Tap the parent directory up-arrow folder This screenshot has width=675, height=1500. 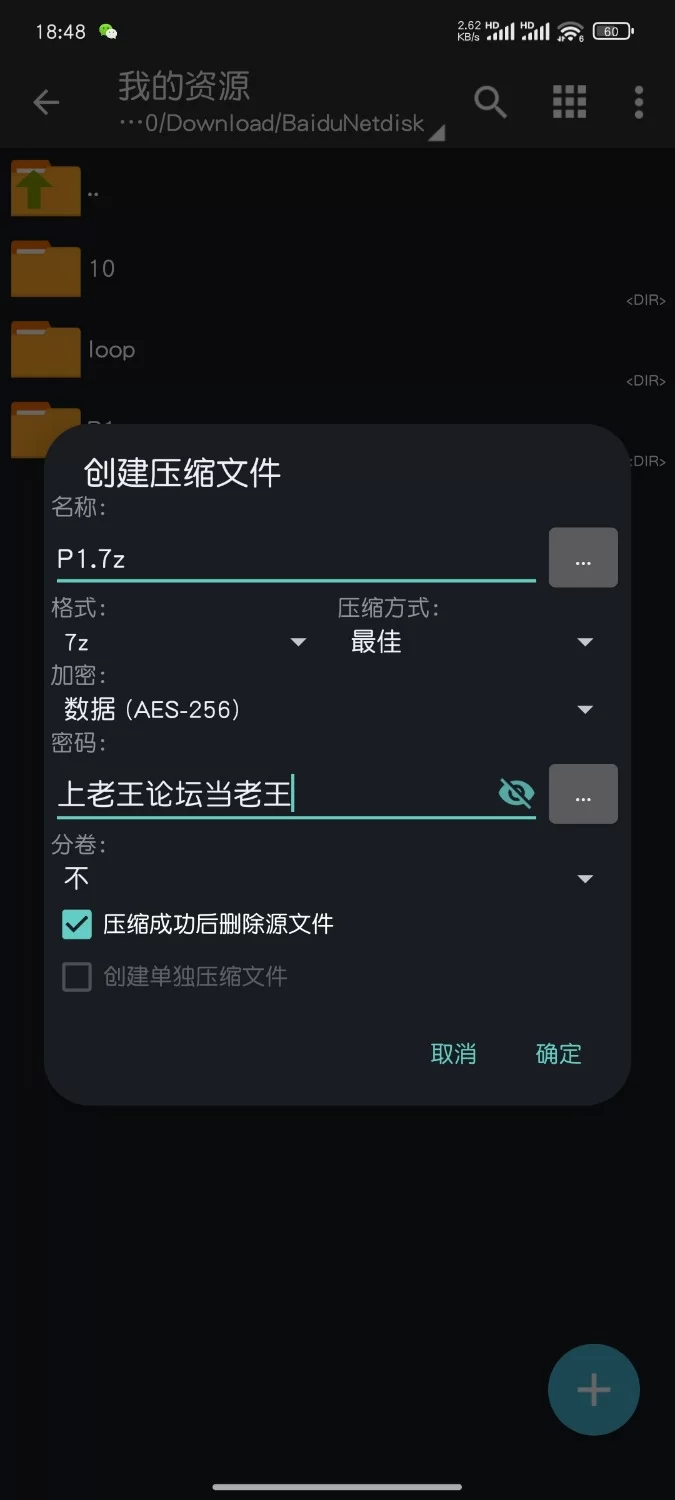click(x=46, y=190)
